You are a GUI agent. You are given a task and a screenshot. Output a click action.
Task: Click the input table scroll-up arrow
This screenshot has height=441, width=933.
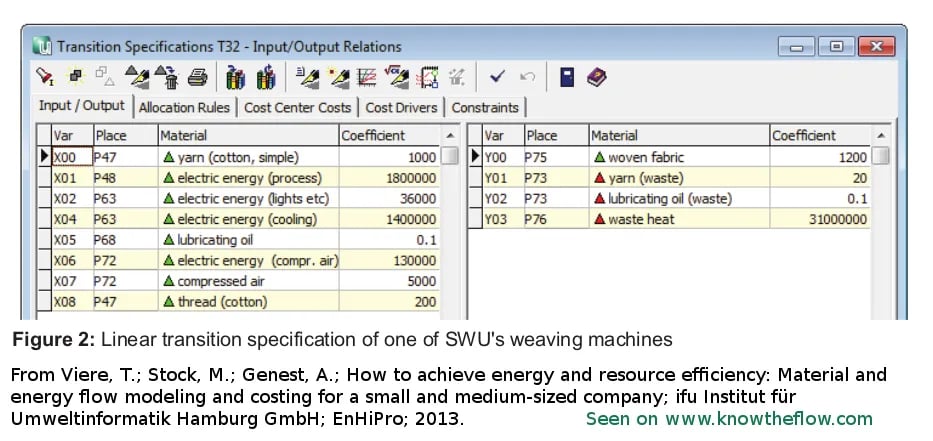pos(450,136)
